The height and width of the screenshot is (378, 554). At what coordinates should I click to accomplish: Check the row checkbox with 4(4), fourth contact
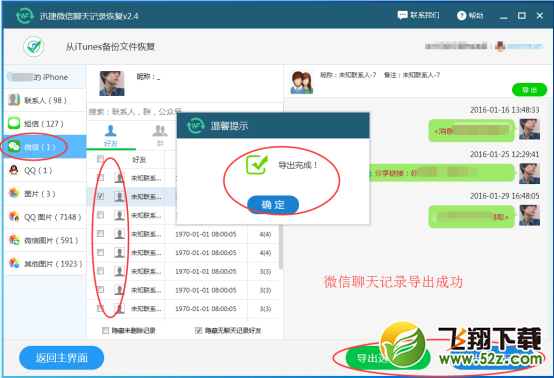coord(101,234)
